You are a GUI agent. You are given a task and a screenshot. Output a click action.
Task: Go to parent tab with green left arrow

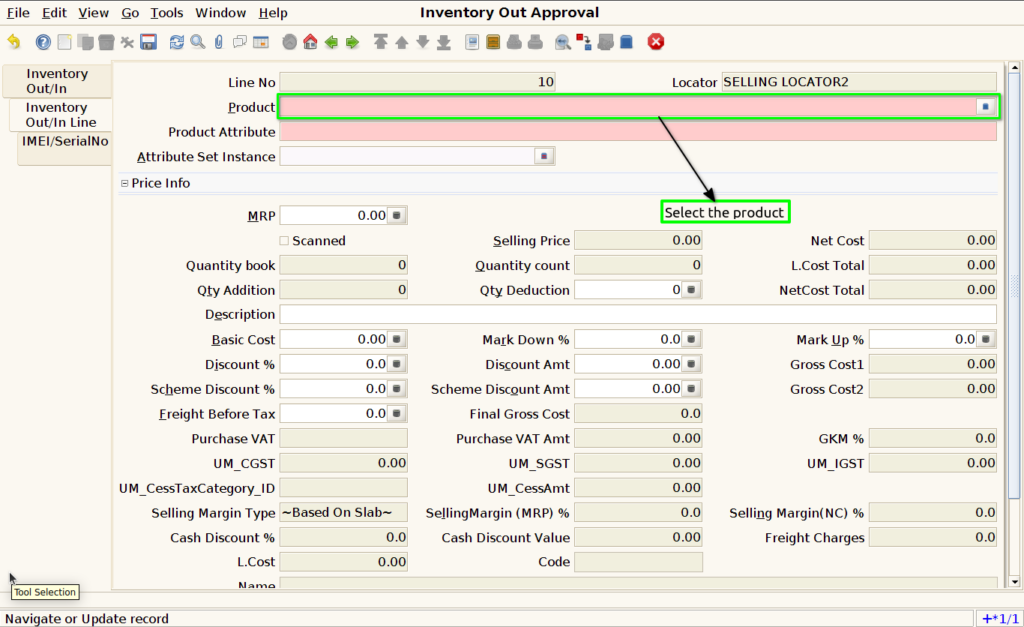pos(331,42)
